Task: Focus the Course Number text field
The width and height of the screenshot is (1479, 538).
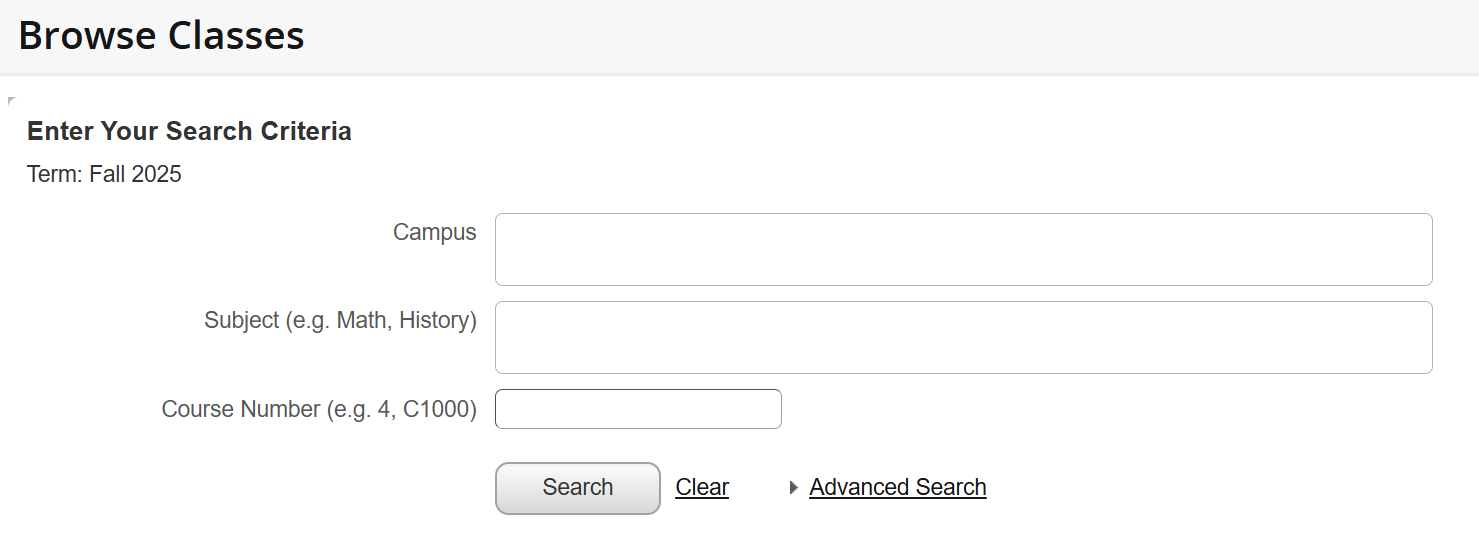Action: pyautogui.click(x=638, y=409)
